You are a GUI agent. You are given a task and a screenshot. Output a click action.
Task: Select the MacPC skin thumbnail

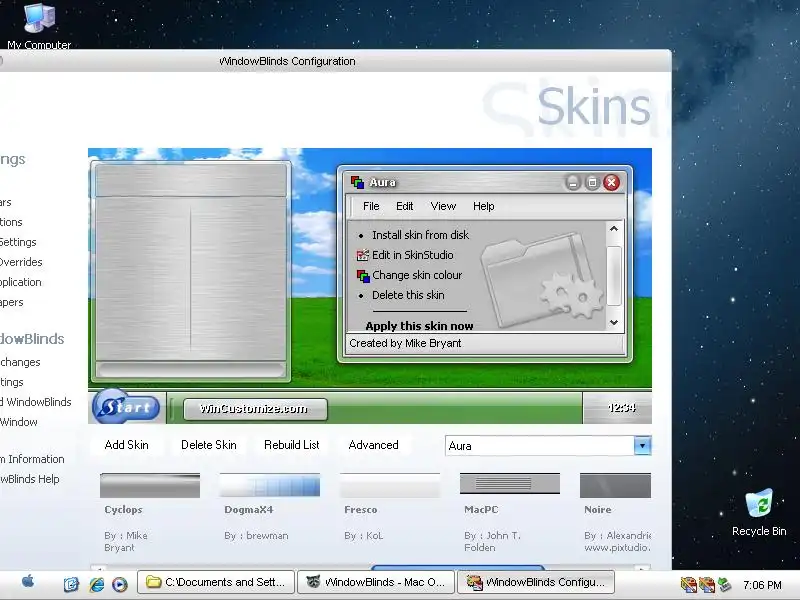click(x=510, y=484)
